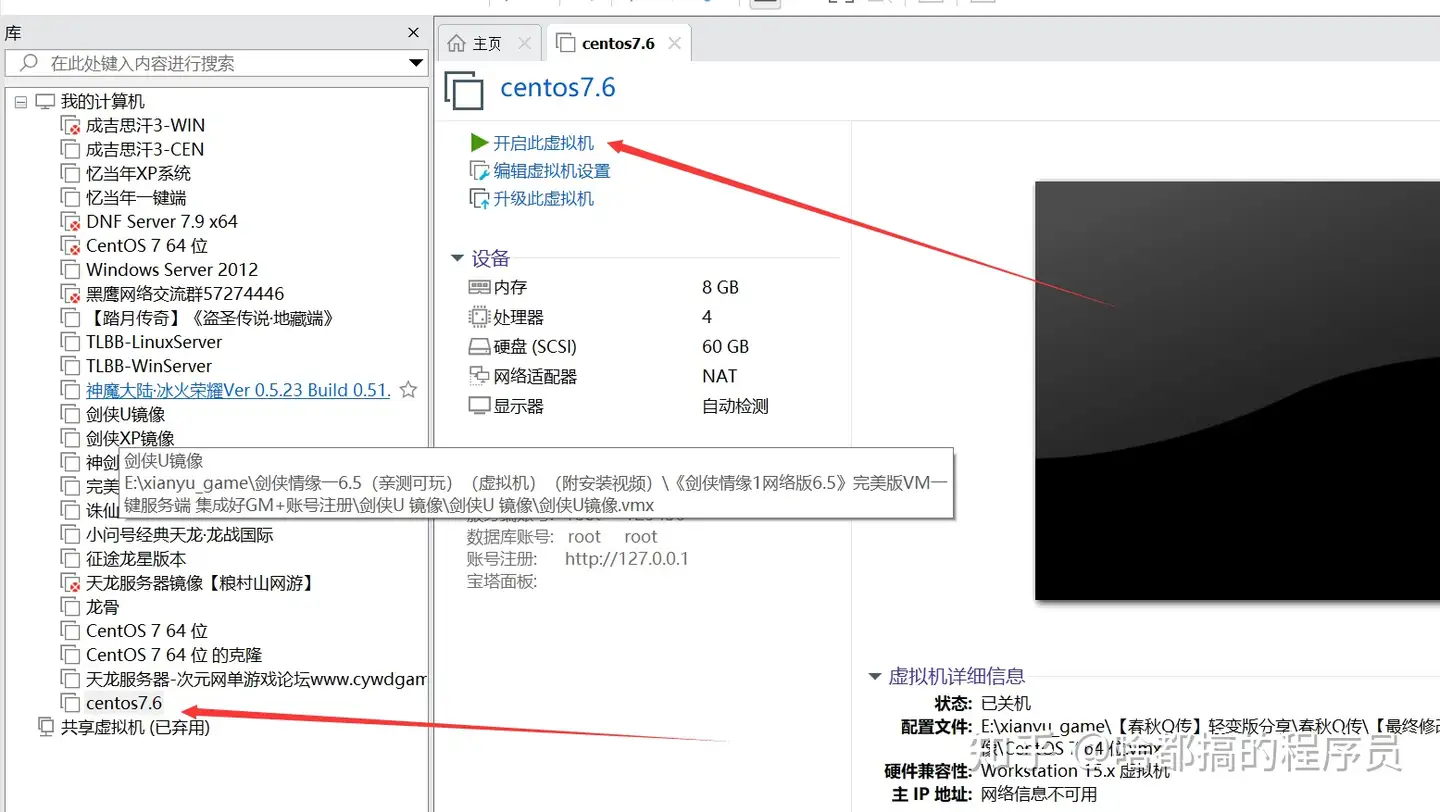The width and height of the screenshot is (1440, 812).
Task: Click 网络信息不可用 IP address value
Action: click(x=1039, y=794)
